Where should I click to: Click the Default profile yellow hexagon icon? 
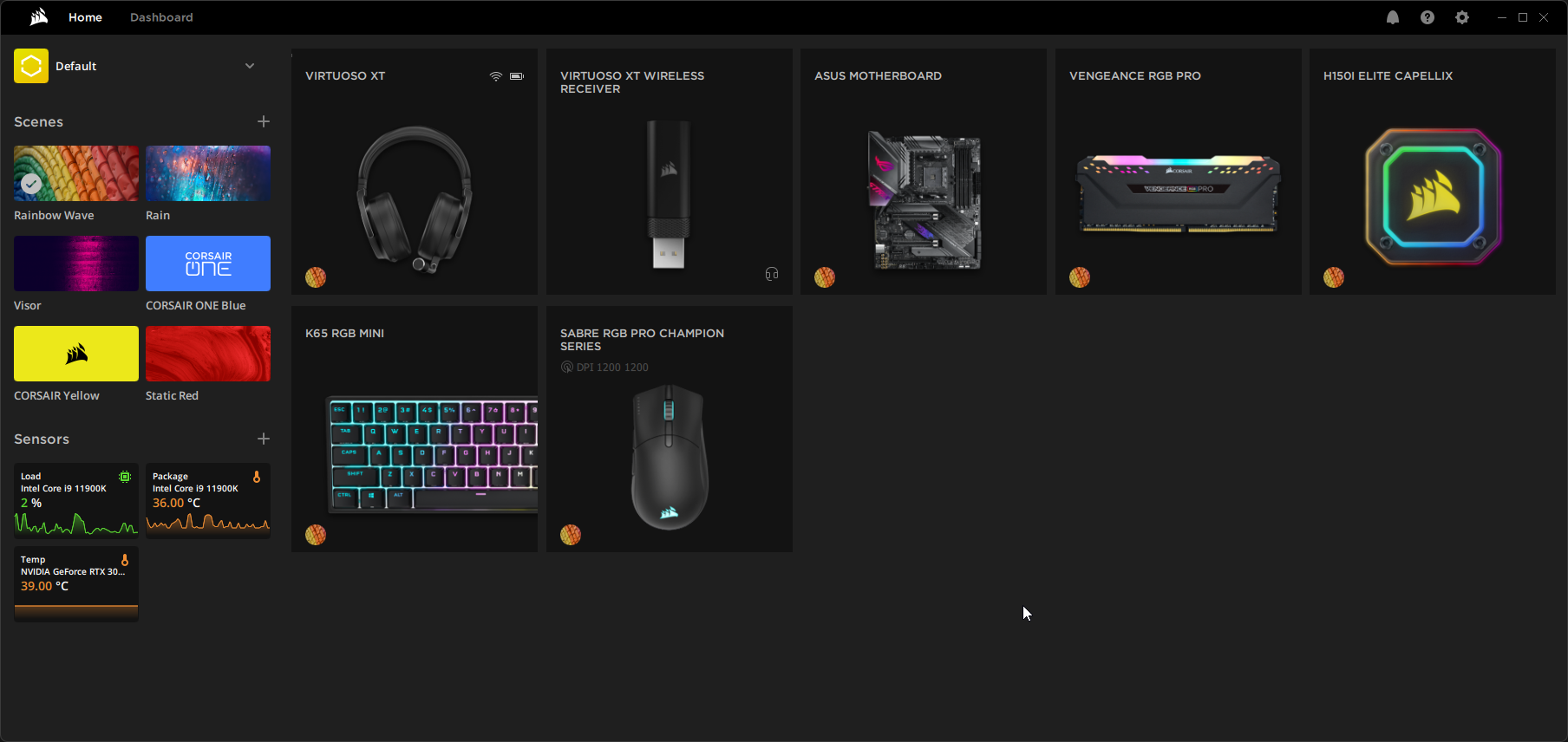click(31, 66)
